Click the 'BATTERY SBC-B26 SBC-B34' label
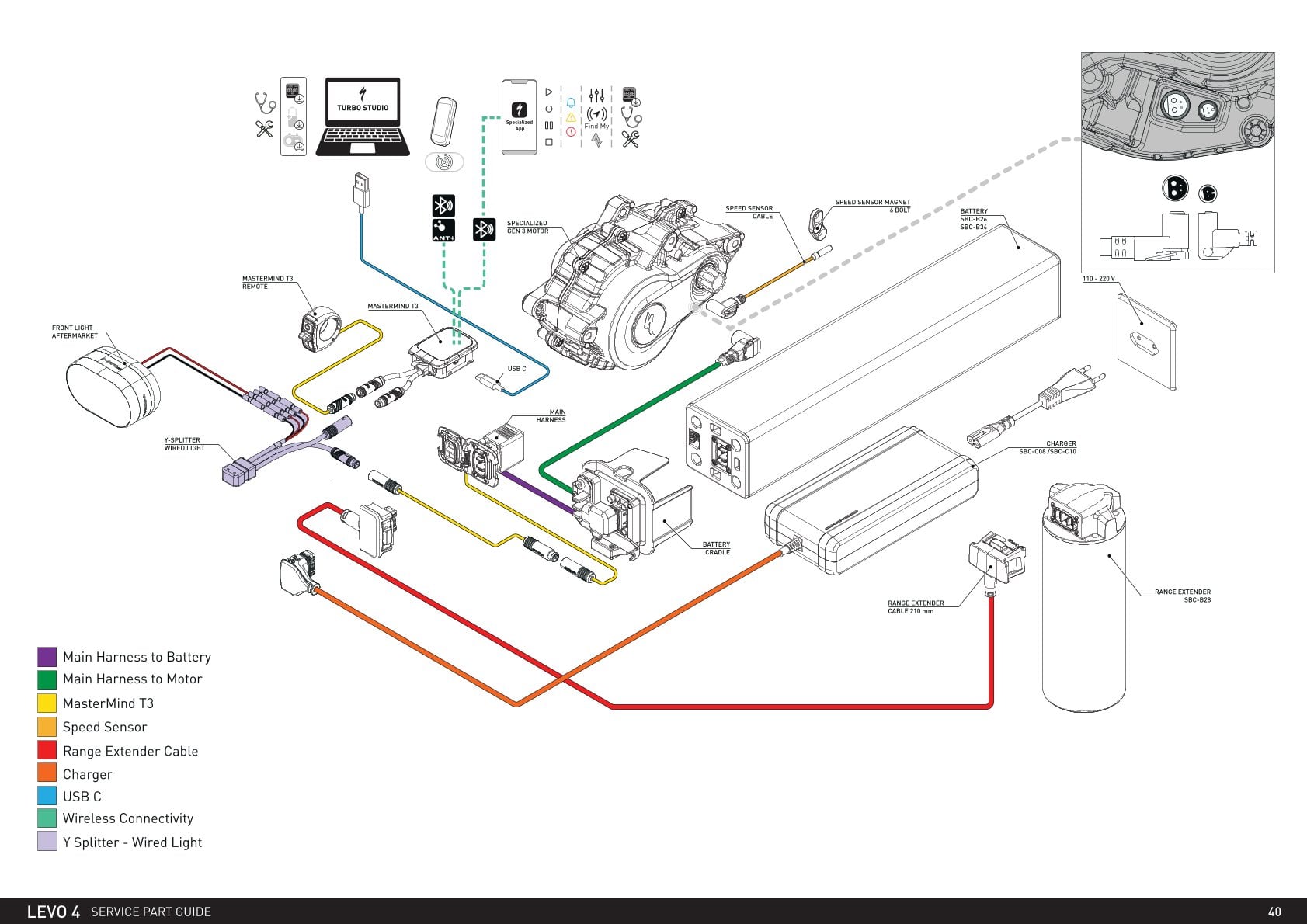 [x=974, y=219]
